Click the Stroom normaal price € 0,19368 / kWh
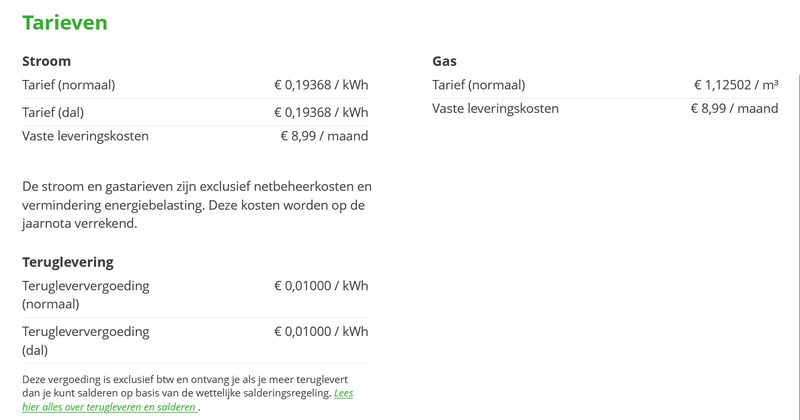The width and height of the screenshot is (800, 420). click(x=321, y=85)
